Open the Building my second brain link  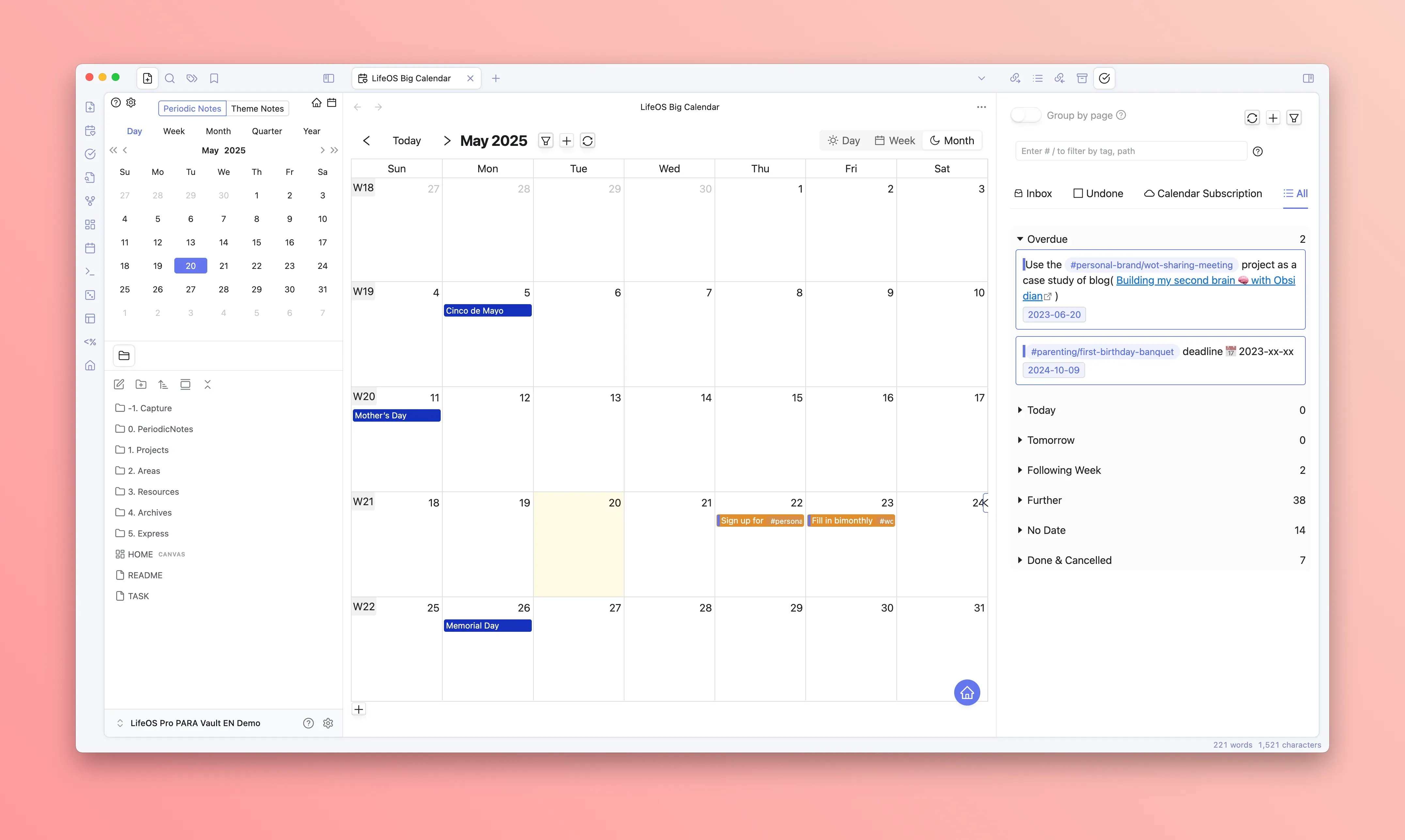coord(1175,281)
